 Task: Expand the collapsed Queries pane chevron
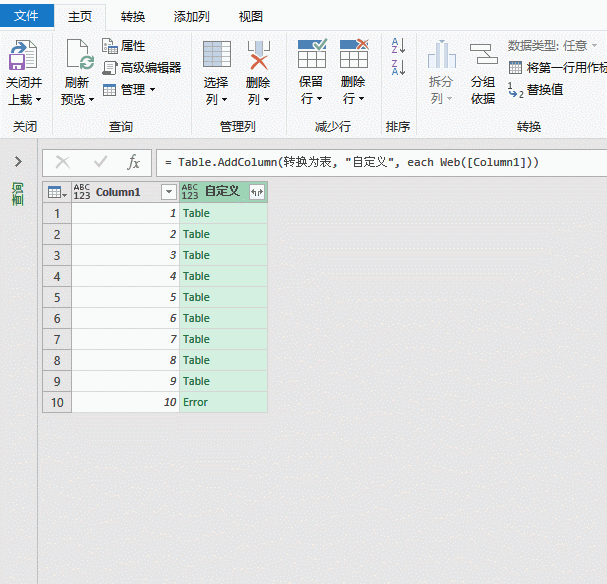(18, 161)
